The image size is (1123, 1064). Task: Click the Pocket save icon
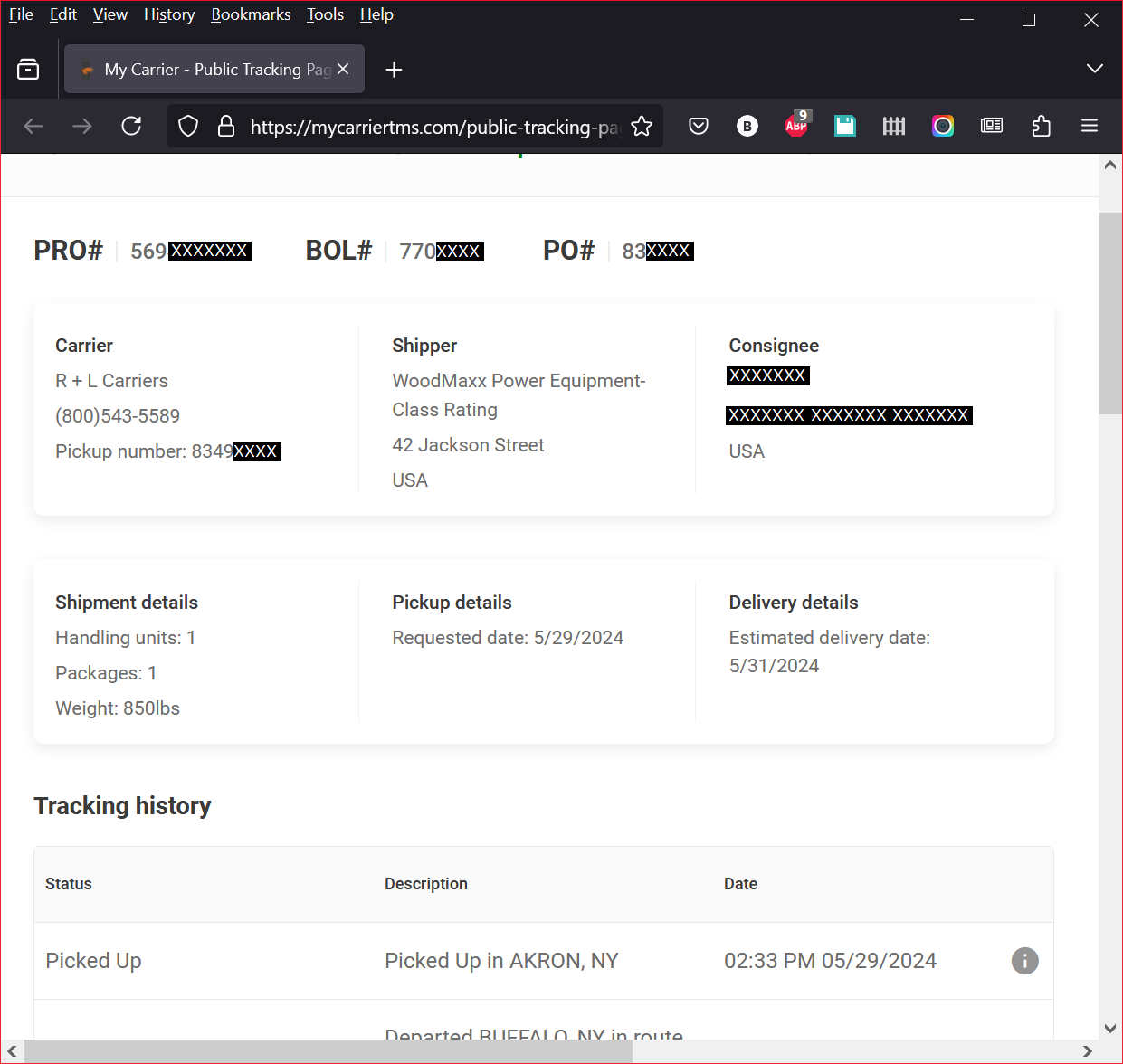(699, 126)
